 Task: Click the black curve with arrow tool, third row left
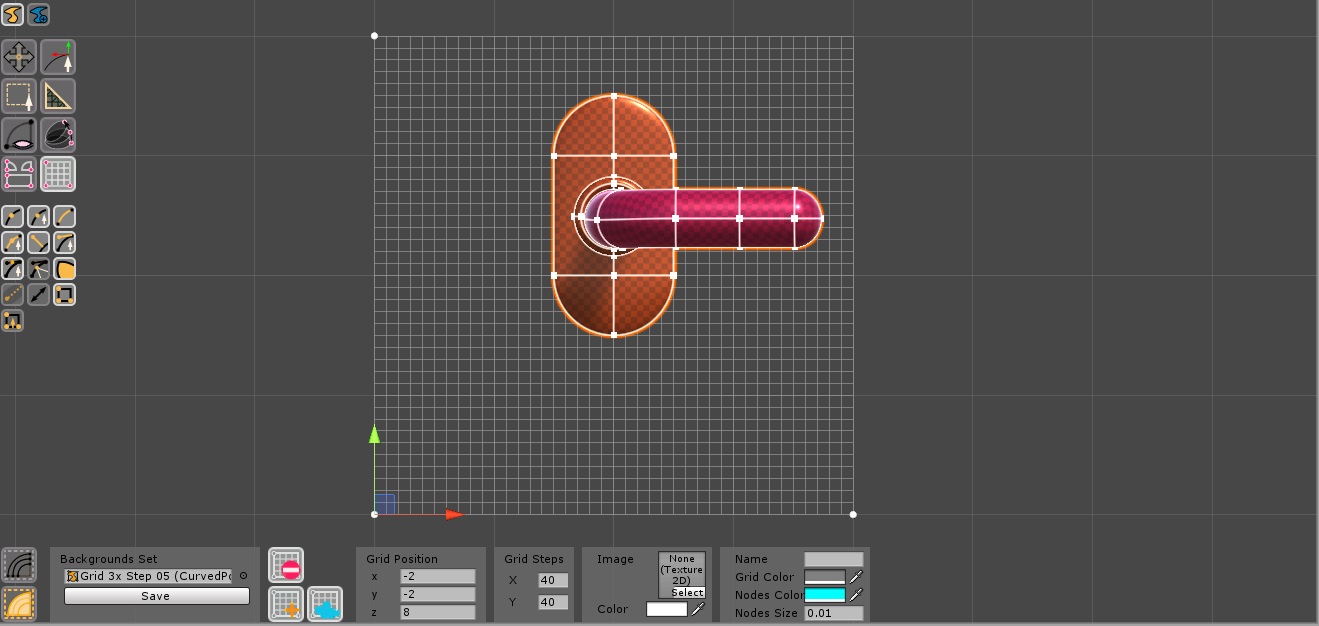(12, 269)
